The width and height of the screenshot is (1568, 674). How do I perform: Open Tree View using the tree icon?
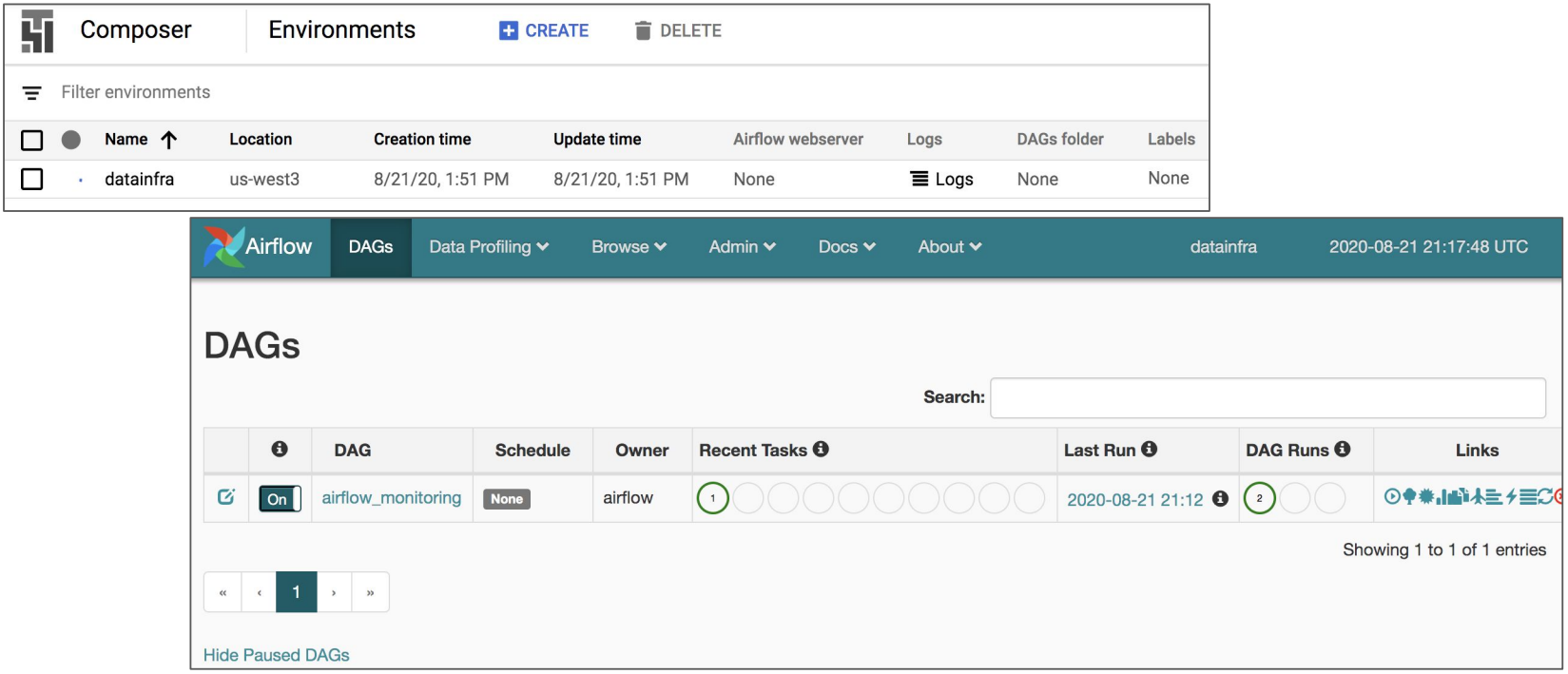pyautogui.click(x=1409, y=496)
